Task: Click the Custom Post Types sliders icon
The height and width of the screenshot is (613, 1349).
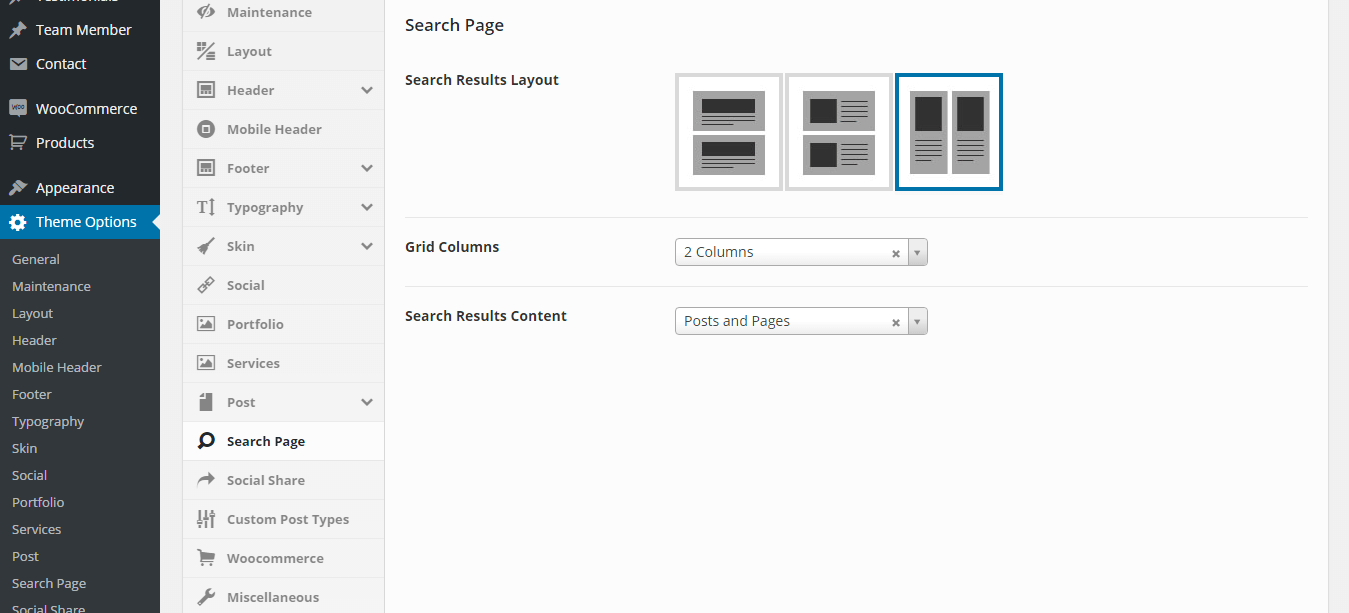Action: click(x=206, y=519)
